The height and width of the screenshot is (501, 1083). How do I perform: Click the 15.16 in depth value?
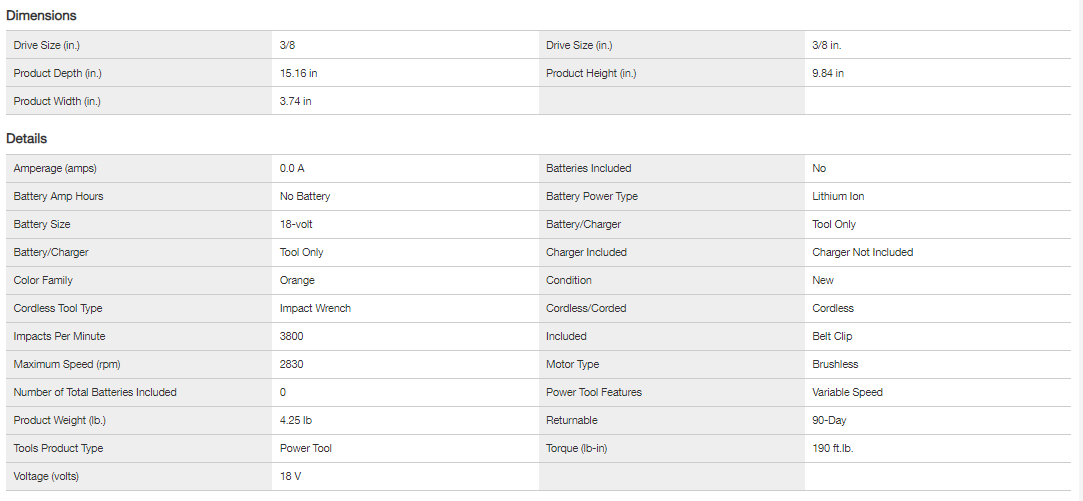[299, 73]
